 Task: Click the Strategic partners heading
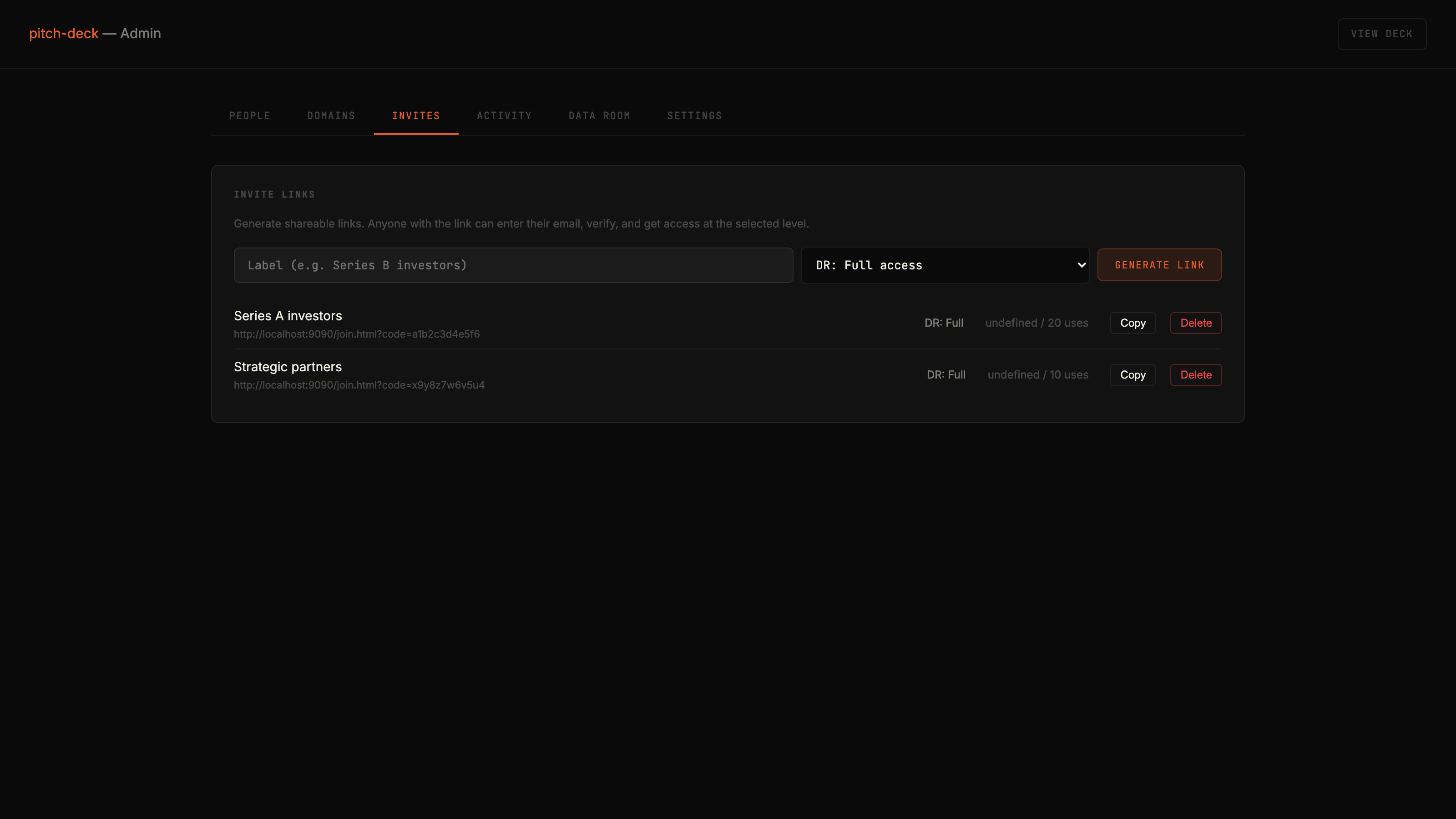pyautogui.click(x=288, y=366)
